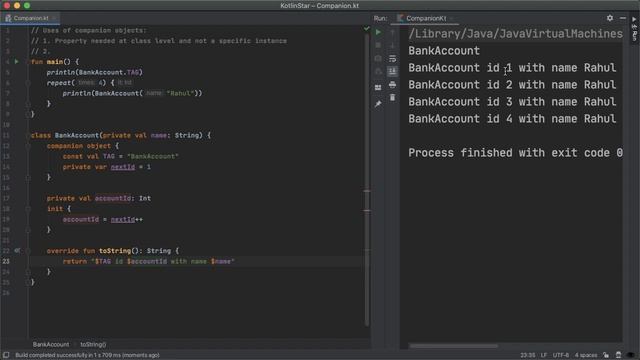This screenshot has height=360, width=640.
Task: Click the tool windows toggle in status bar corner
Action: click(6, 355)
